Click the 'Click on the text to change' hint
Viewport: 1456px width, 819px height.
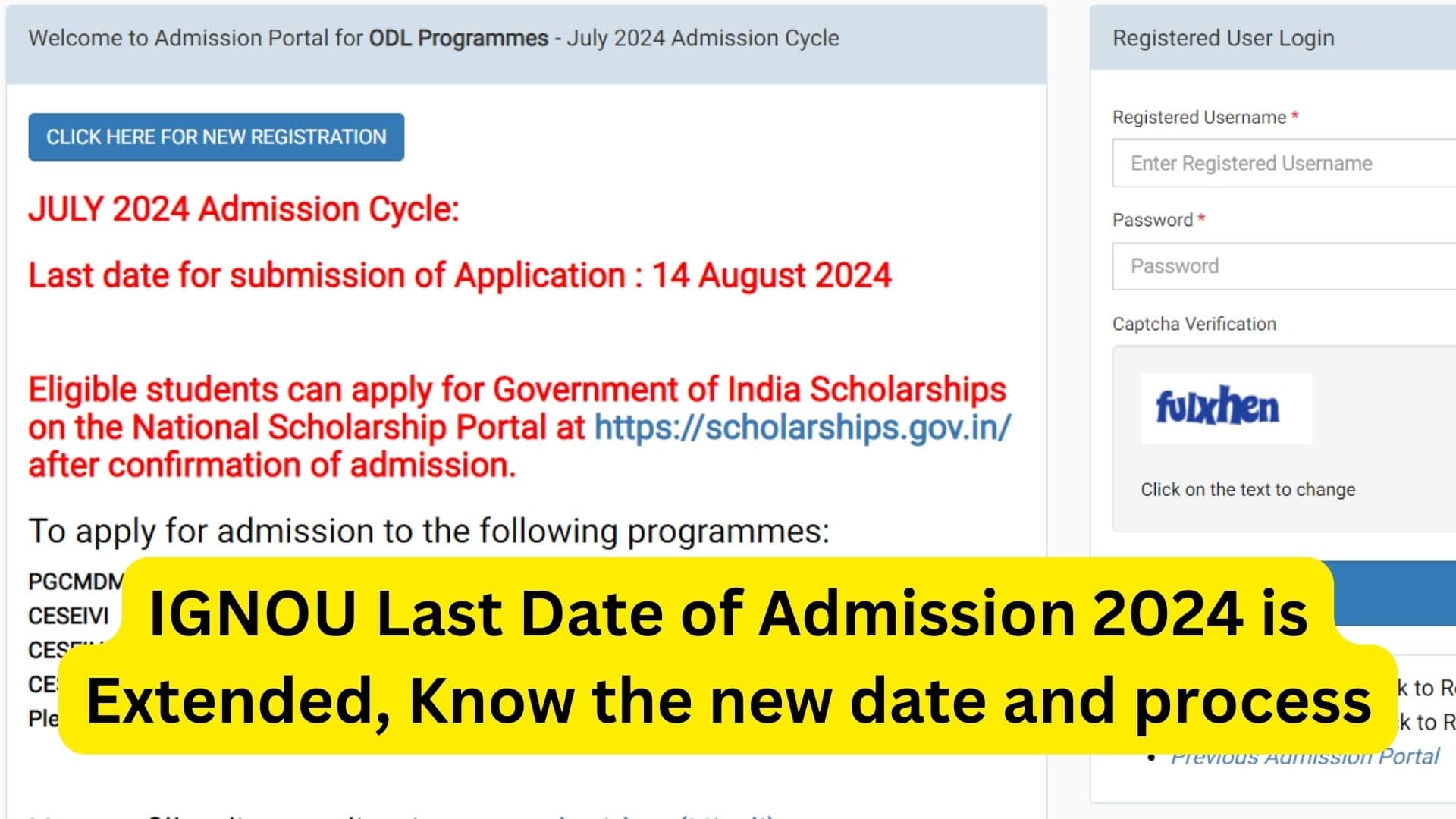pos(1247,490)
